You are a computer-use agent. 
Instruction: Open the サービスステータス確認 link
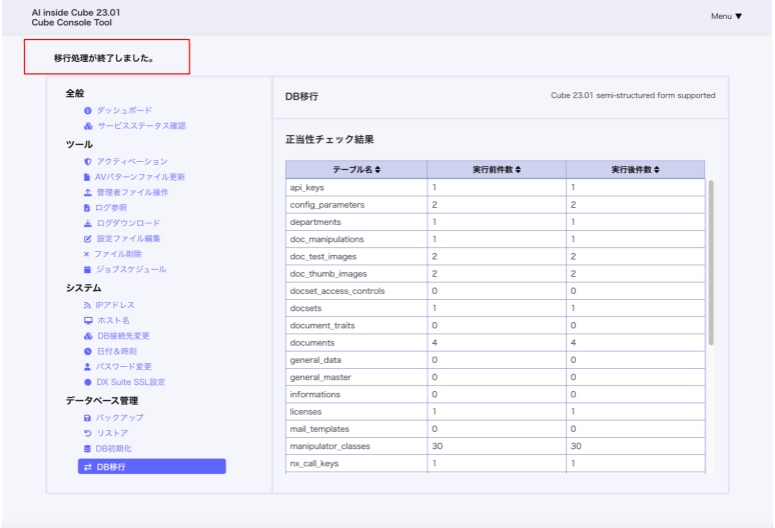(140, 126)
